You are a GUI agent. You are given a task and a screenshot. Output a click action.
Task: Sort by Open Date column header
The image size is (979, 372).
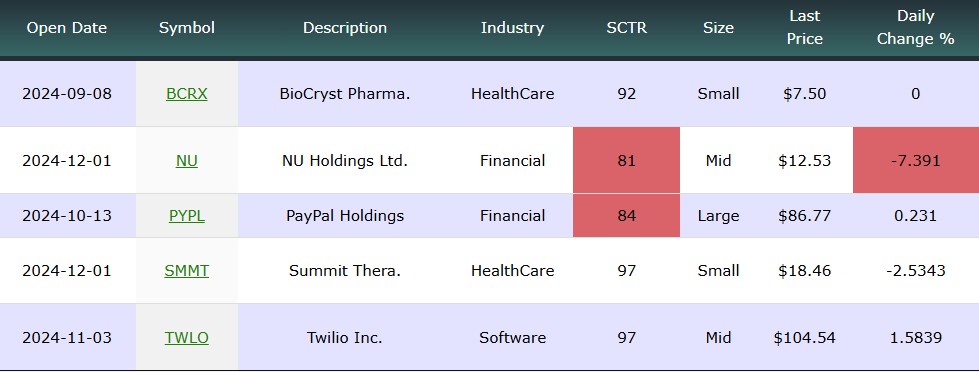tap(67, 28)
